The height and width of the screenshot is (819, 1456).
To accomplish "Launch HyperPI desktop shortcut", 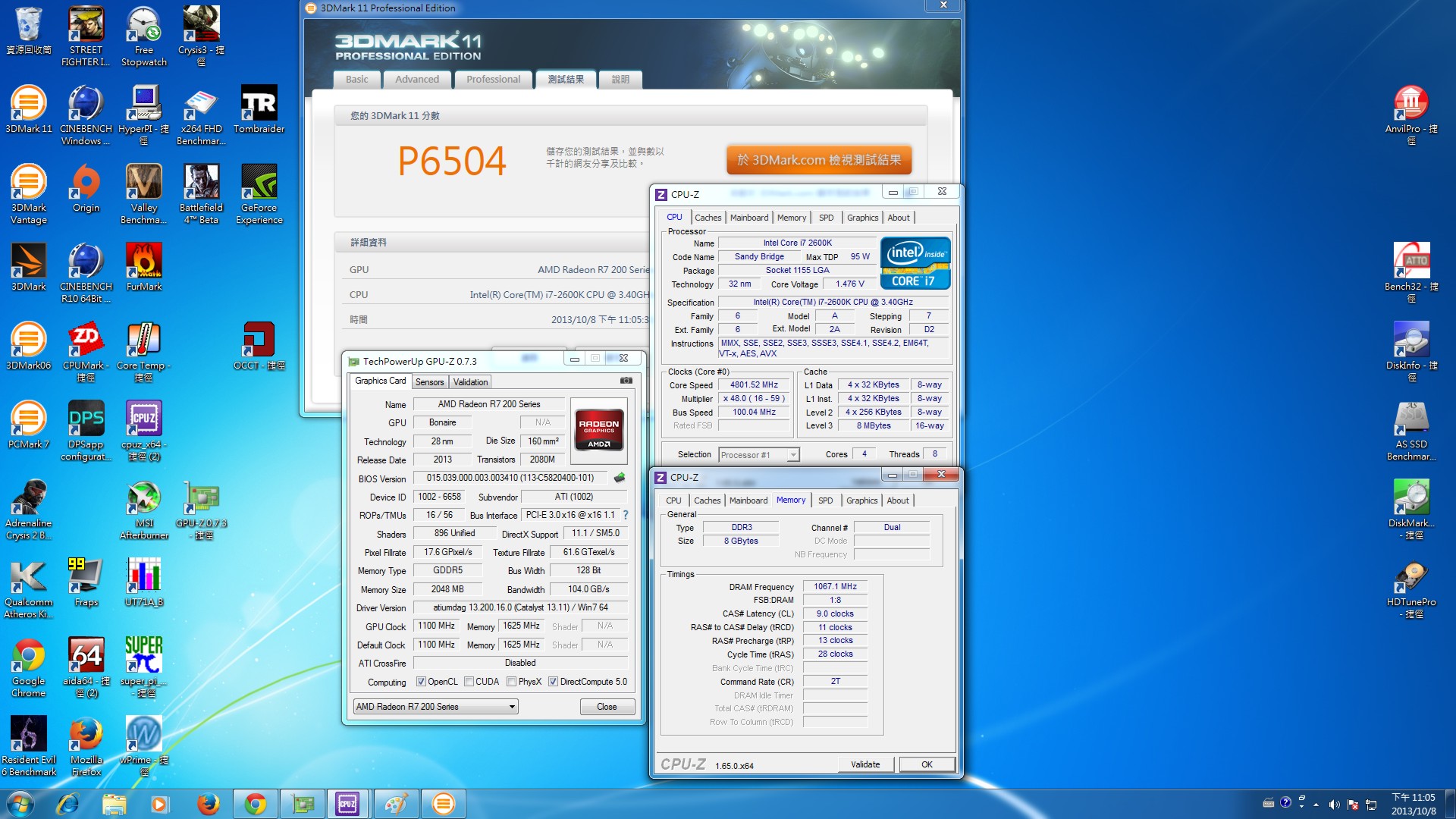I will (x=143, y=115).
